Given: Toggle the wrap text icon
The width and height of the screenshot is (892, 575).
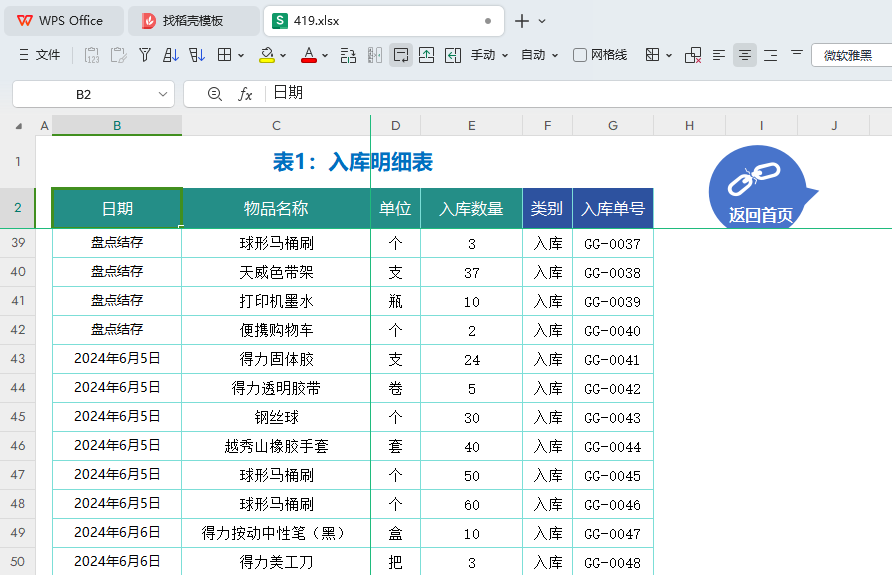Looking at the screenshot, I should coord(401,55).
